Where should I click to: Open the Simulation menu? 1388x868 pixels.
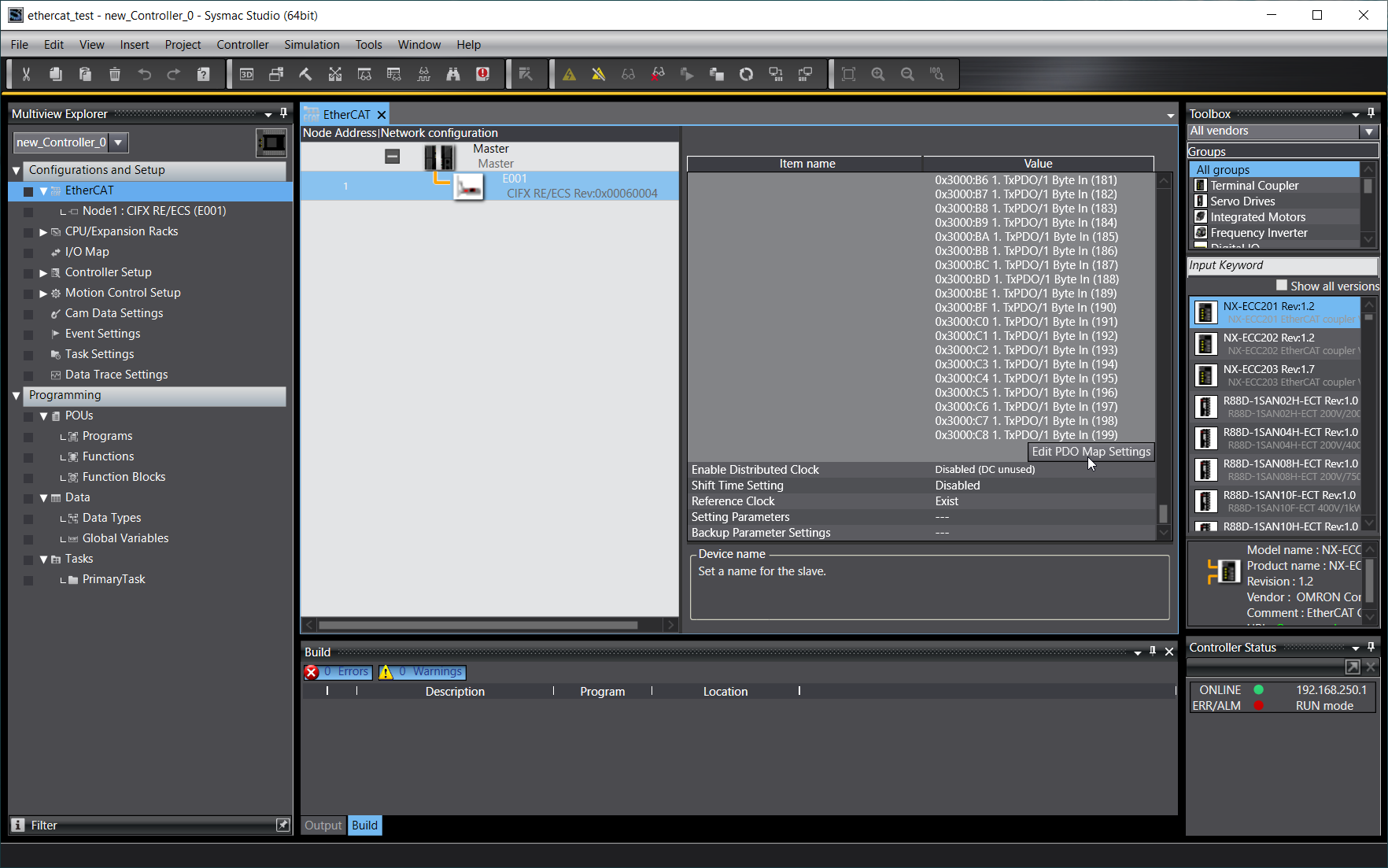point(312,45)
